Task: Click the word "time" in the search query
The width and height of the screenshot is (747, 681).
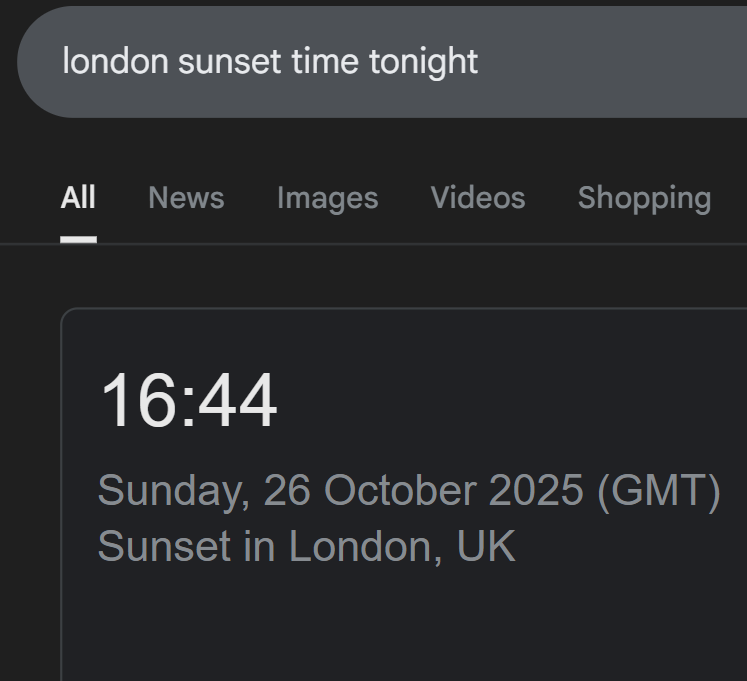Action: (x=325, y=62)
